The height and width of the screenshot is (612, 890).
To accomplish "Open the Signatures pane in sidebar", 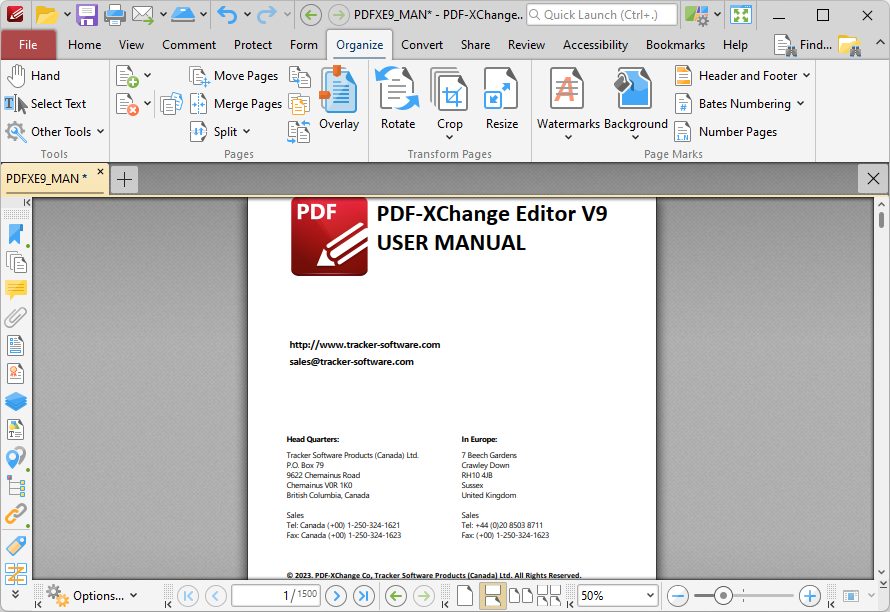I will click(x=16, y=374).
